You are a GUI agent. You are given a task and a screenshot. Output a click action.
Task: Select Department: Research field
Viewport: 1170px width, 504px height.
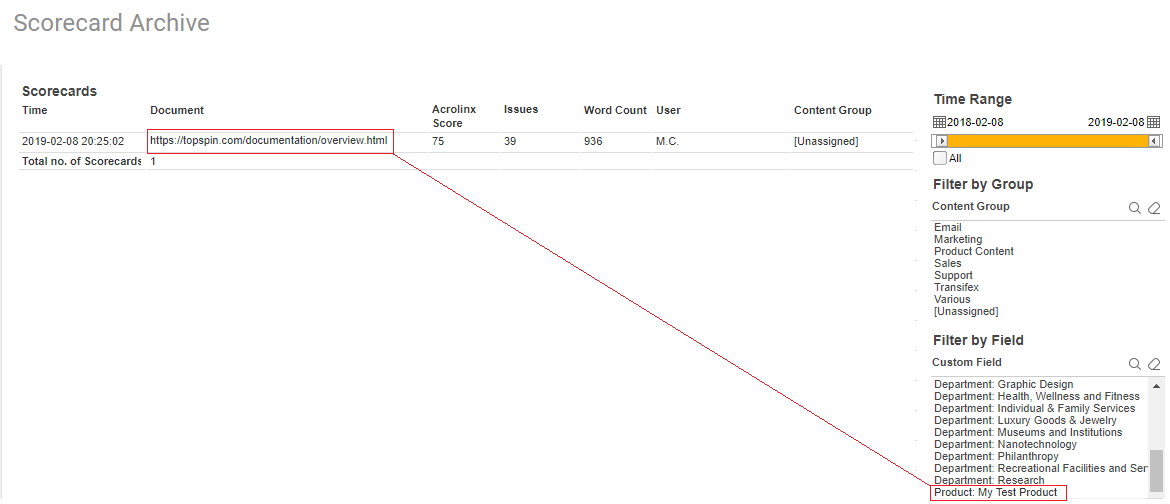(989, 480)
